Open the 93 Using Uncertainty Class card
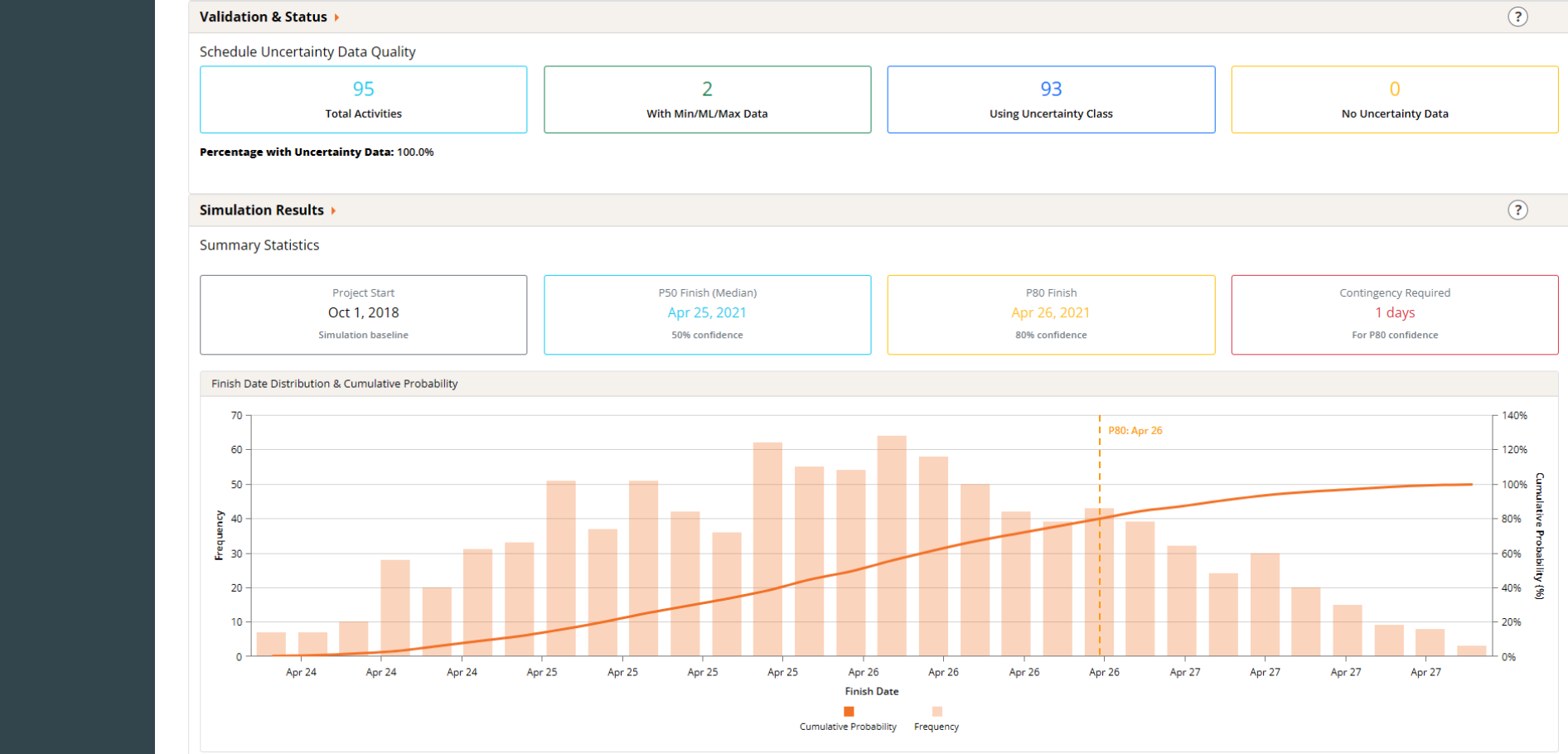Screen dimensions: 1568x754 click(1051, 99)
